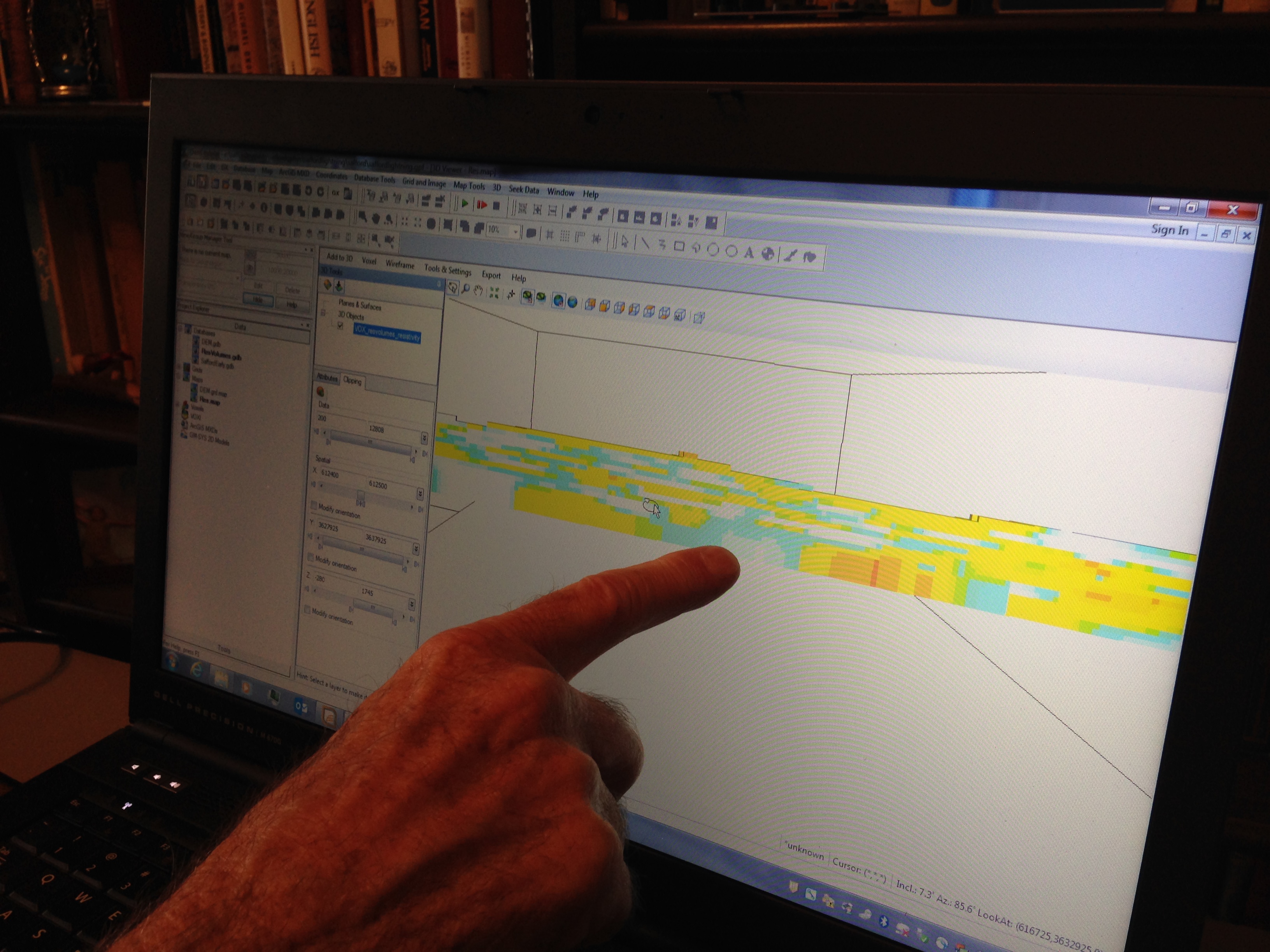The height and width of the screenshot is (952, 1270).
Task: Enable Modify orientation checkbox under Y
Action: (310, 557)
